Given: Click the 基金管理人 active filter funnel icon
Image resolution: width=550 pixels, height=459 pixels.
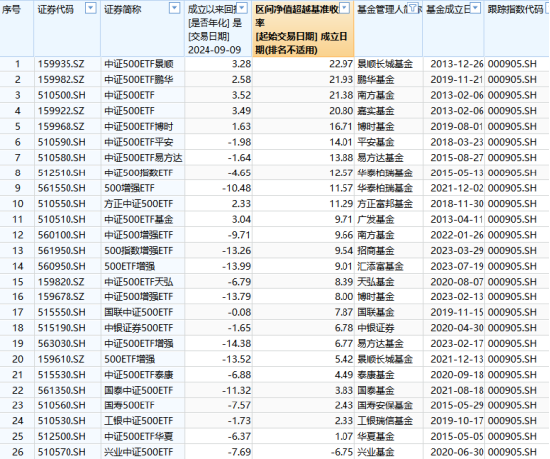Looking at the screenshot, I should (413, 8).
